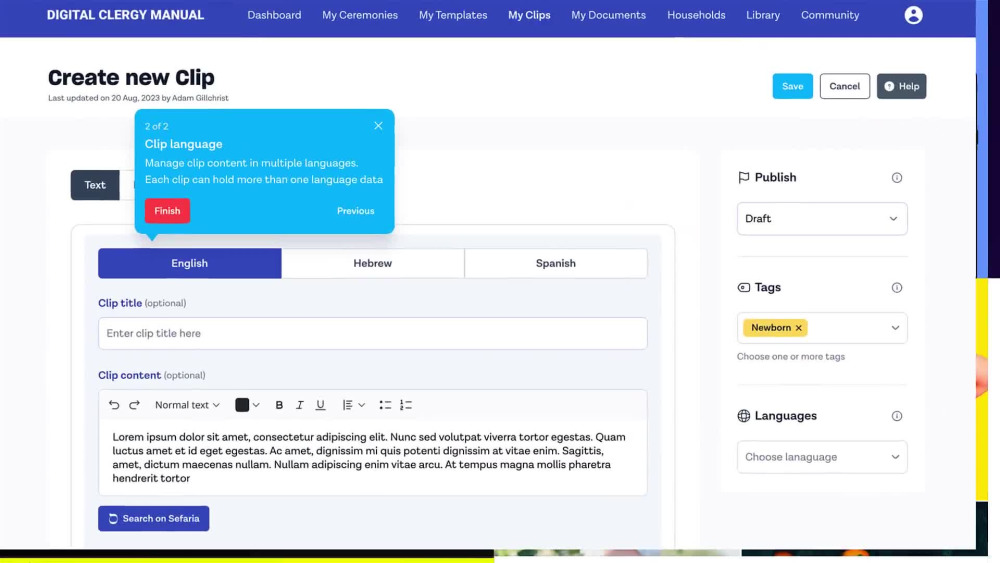The image size is (1000, 563).
Task: Switch to the Hebrew language tab
Action: click(372, 263)
